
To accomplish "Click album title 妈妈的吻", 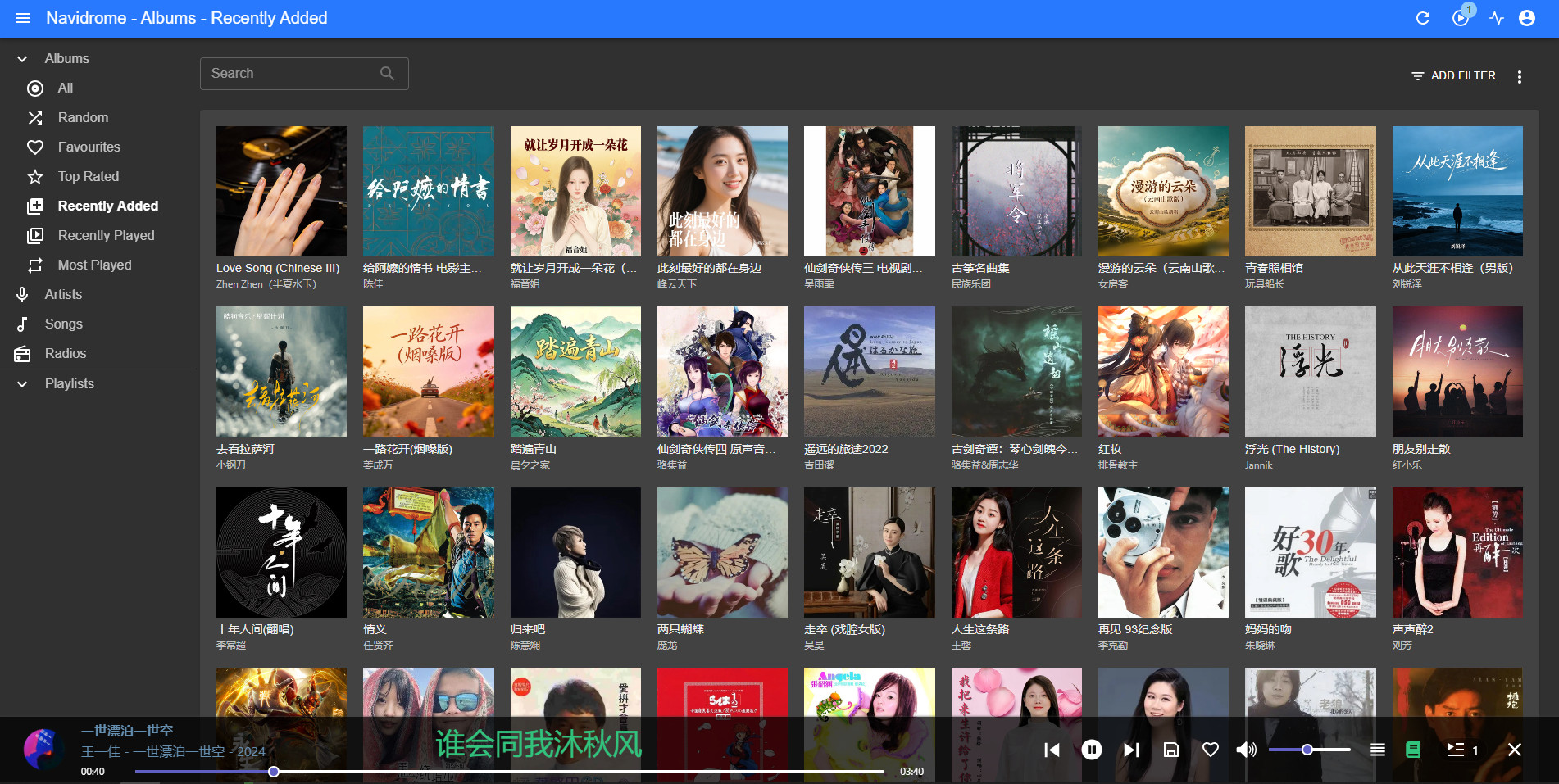I will [1268, 629].
